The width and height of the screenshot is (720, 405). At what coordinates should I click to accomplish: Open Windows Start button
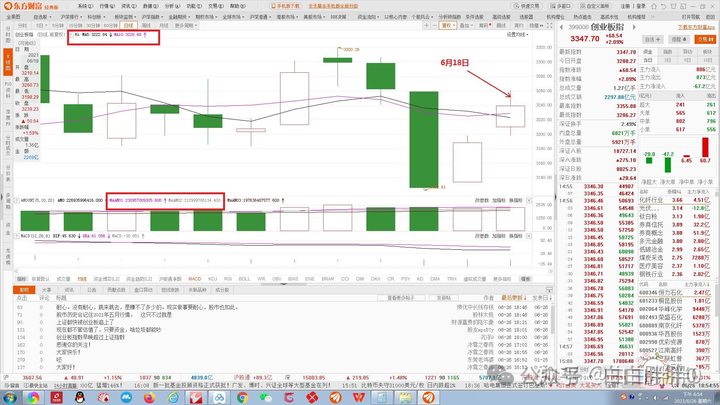coord(10,398)
